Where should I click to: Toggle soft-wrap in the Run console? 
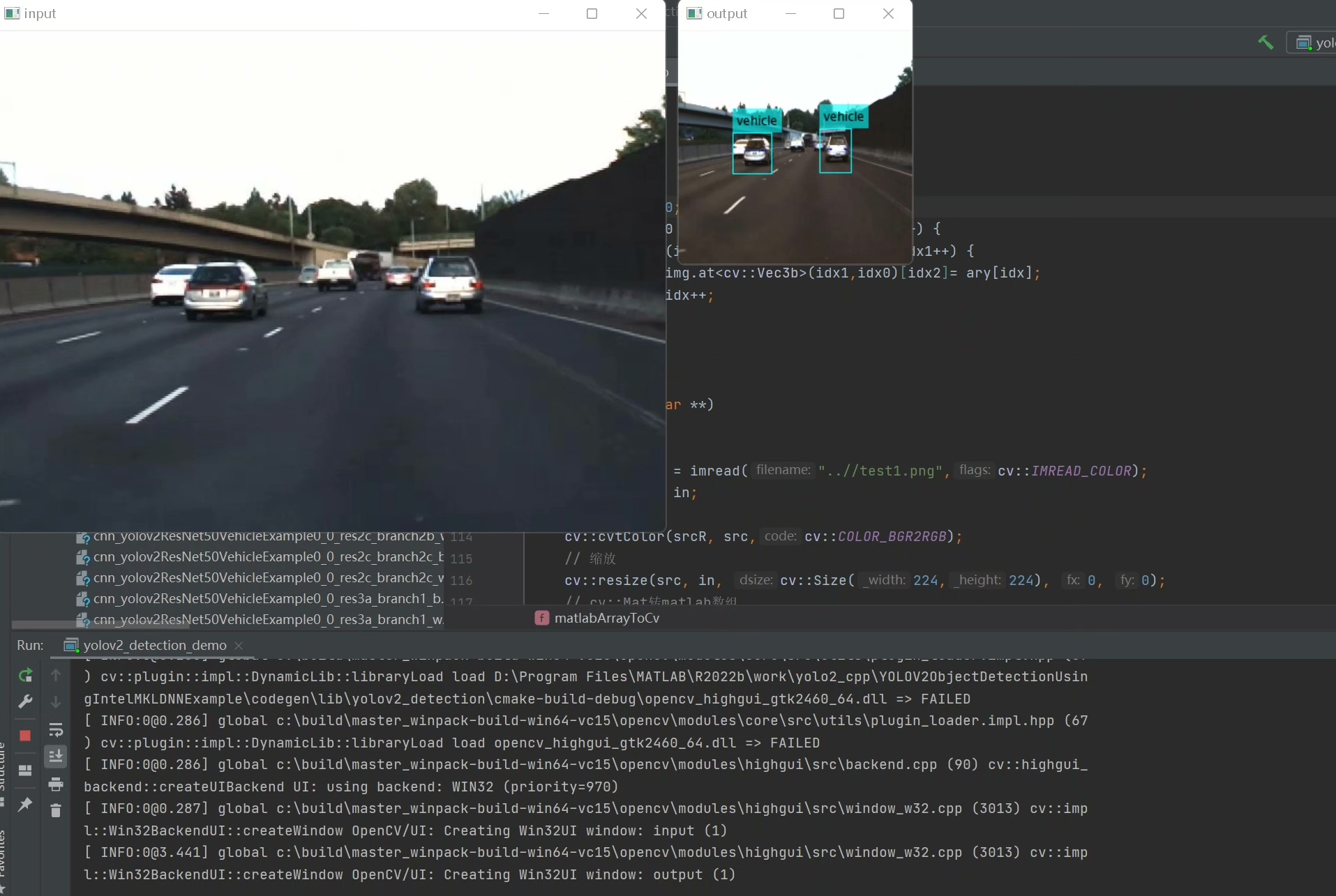click(56, 730)
